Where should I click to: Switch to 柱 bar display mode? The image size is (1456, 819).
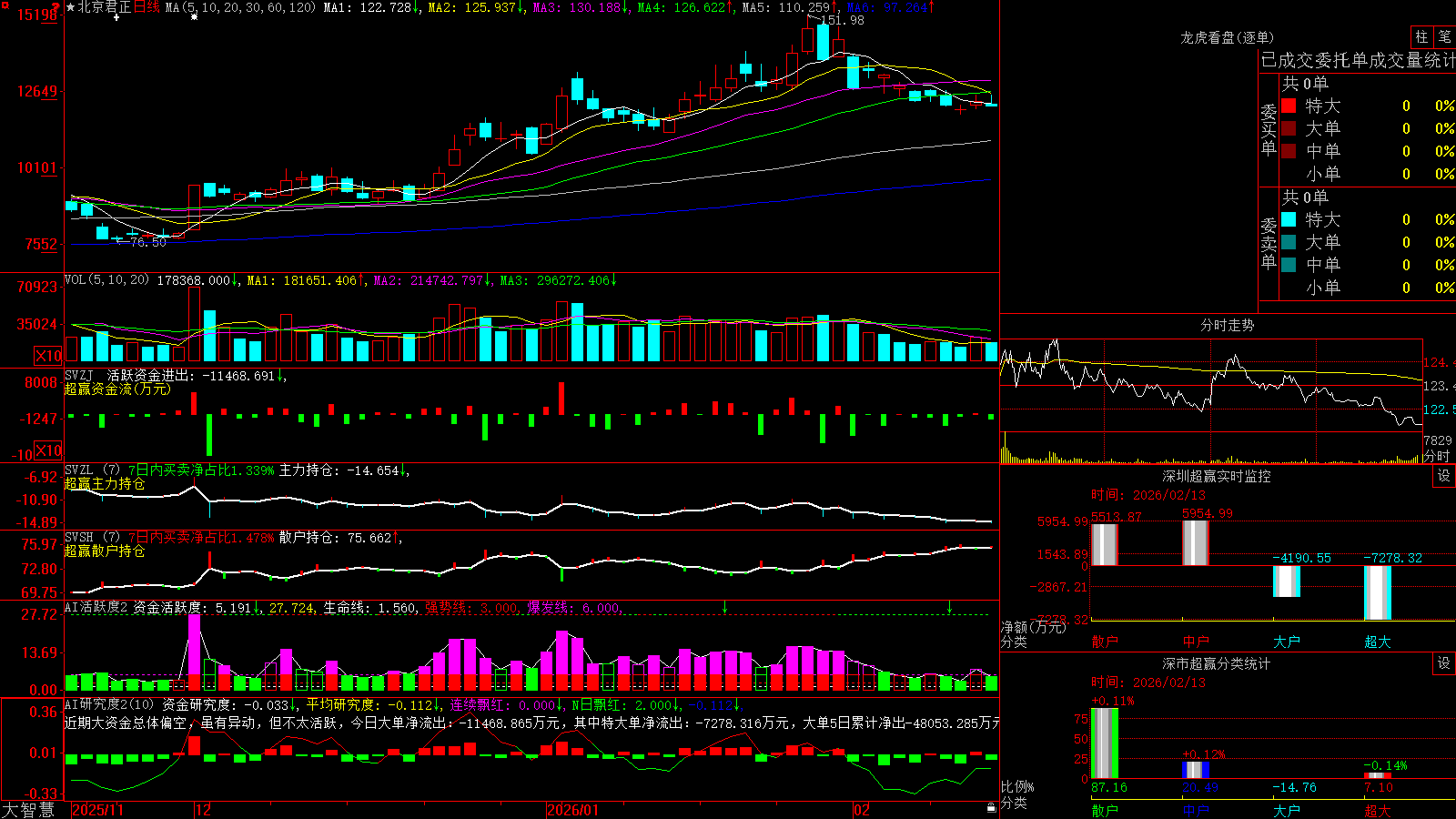coord(1421,37)
